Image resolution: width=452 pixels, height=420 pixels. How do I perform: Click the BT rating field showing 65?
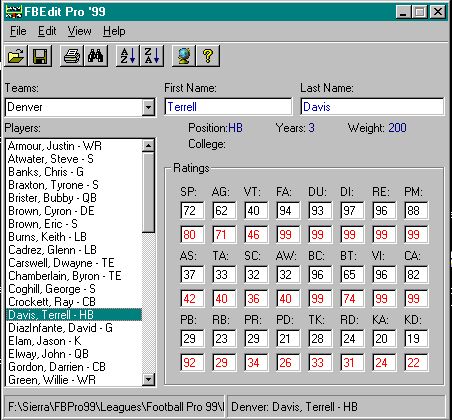pos(352,274)
